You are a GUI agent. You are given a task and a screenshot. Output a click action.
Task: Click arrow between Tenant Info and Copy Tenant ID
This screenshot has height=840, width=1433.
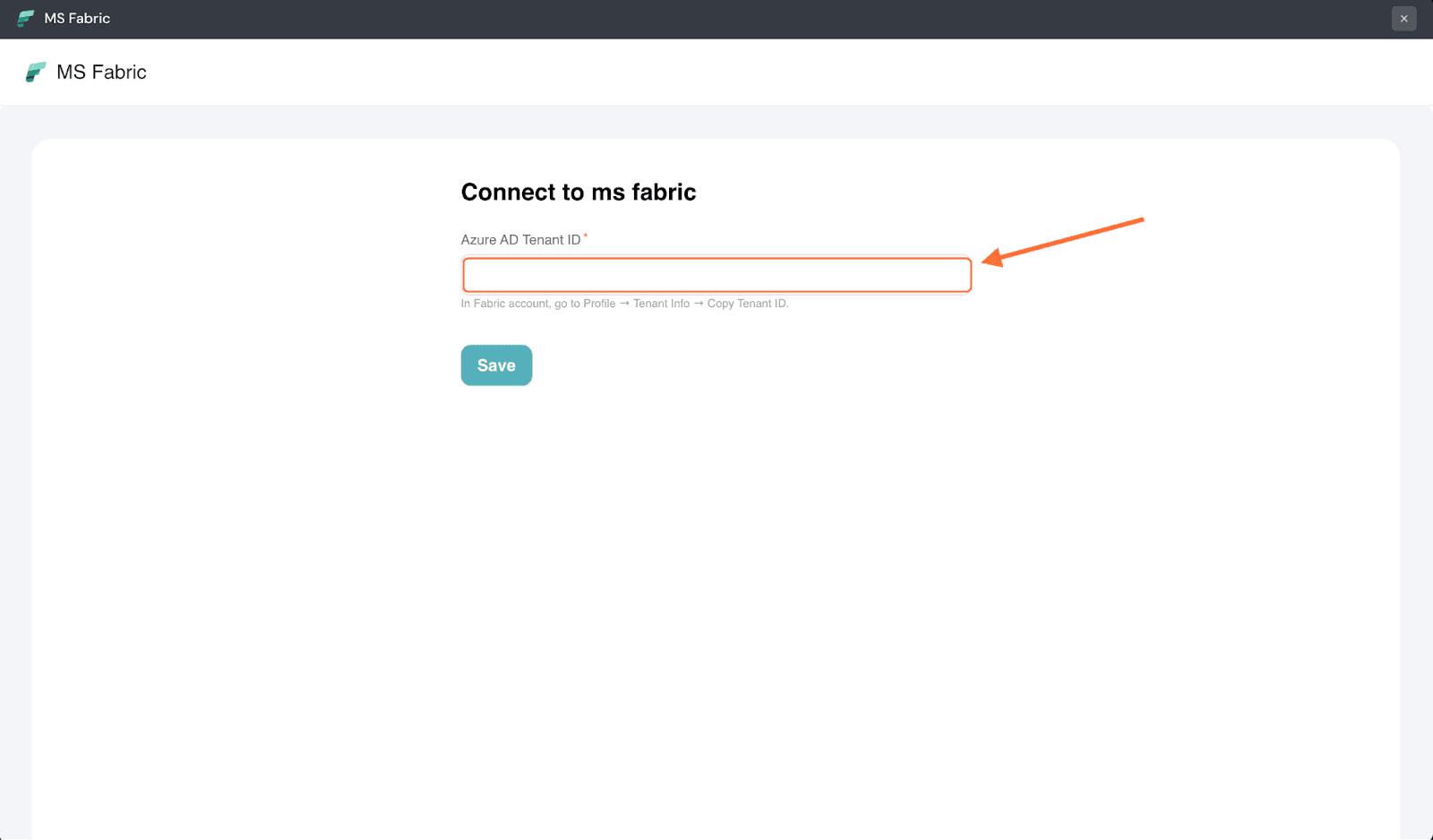pos(699,304)
